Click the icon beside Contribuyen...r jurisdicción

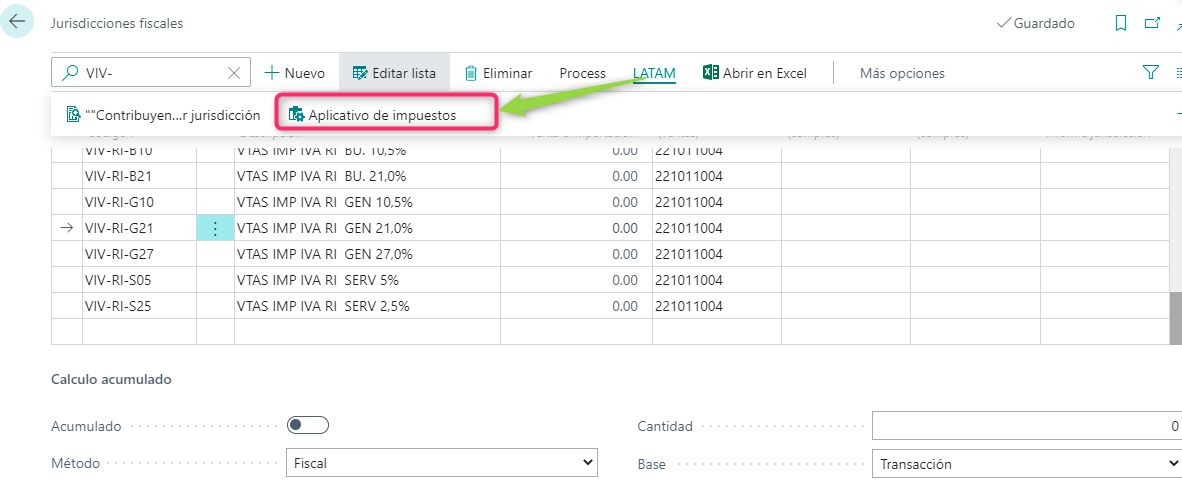click(74, 115)
